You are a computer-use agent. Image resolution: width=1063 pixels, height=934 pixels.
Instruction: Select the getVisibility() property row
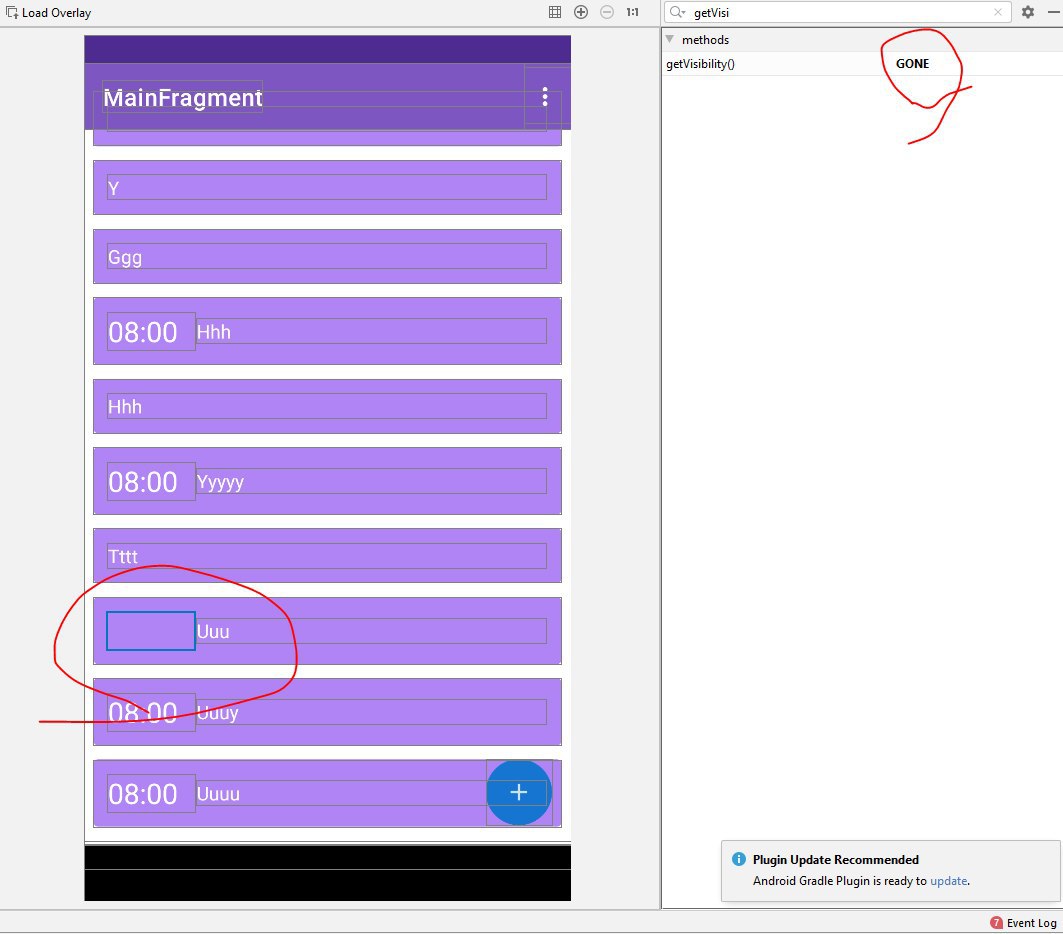pyautogui.click(x=862, y=64)
